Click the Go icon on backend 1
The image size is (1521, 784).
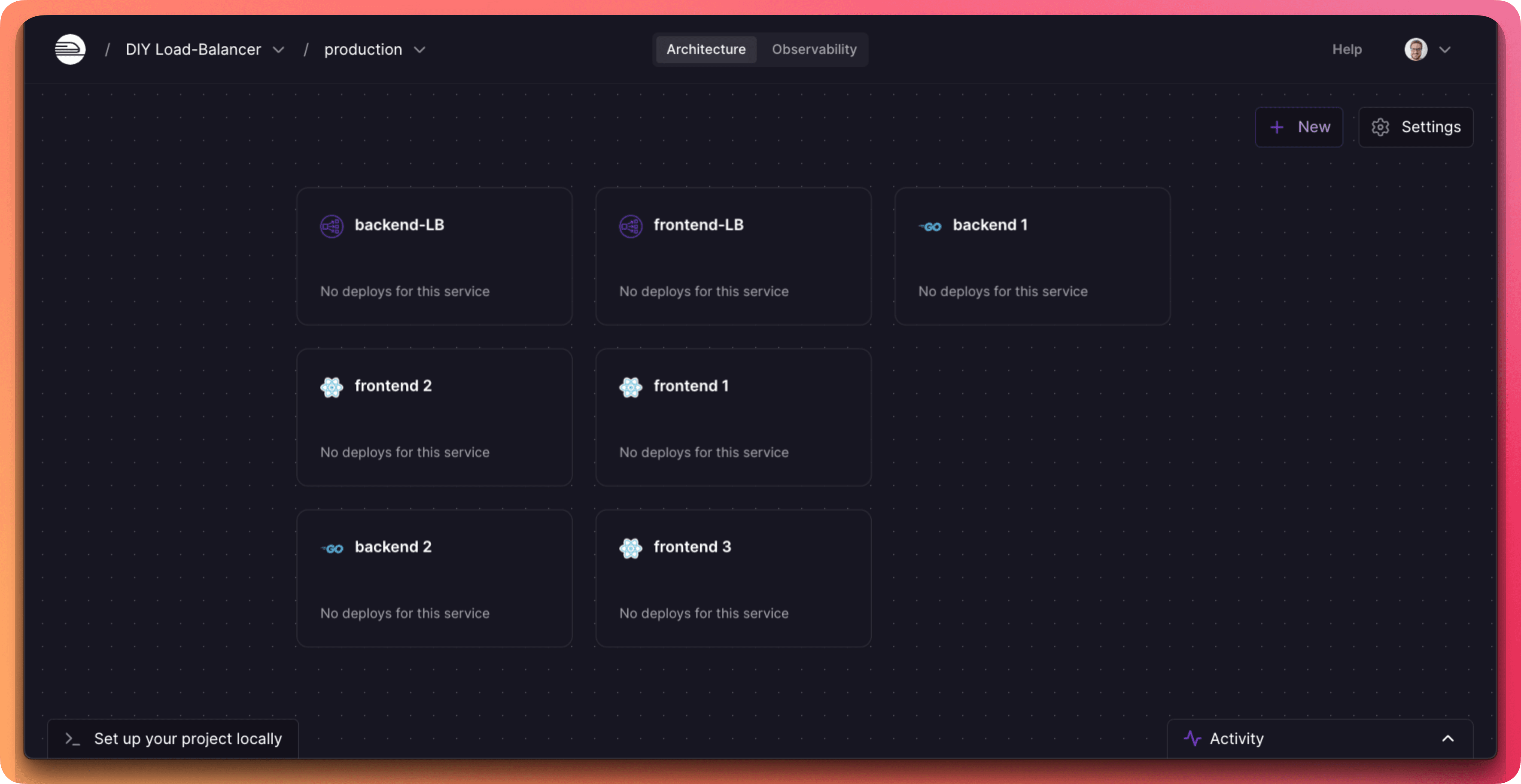point(930,227)
